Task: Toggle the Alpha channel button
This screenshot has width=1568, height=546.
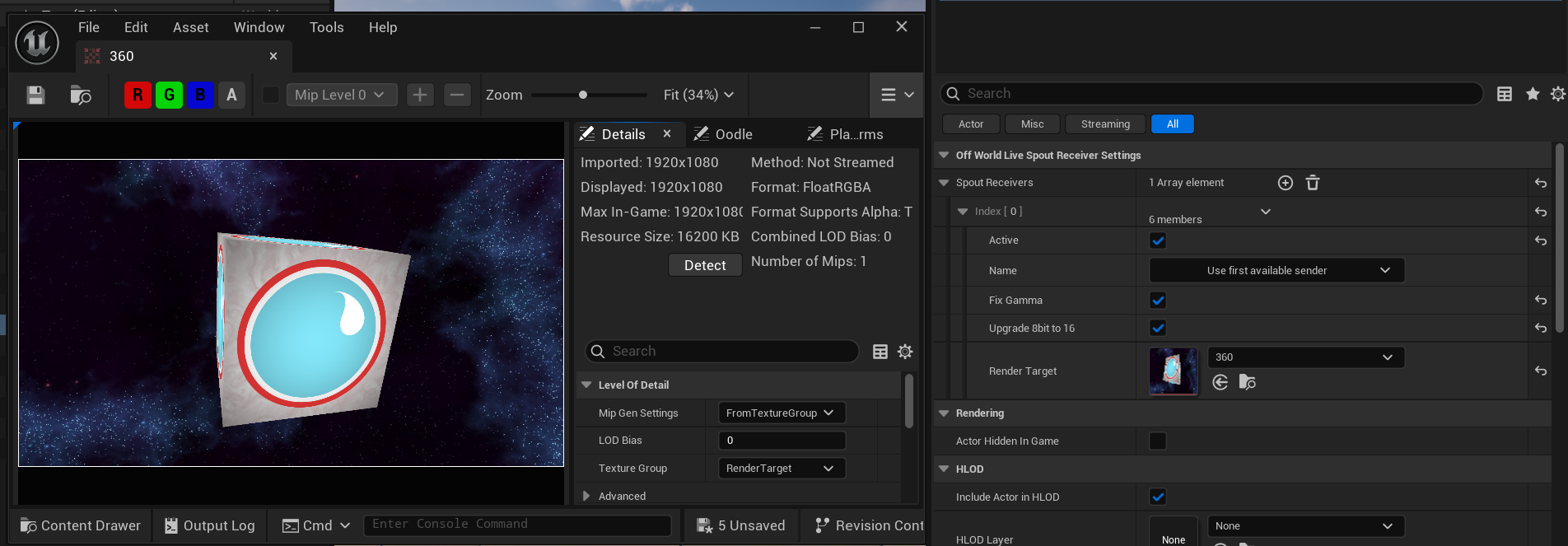Action: [231, 95]
